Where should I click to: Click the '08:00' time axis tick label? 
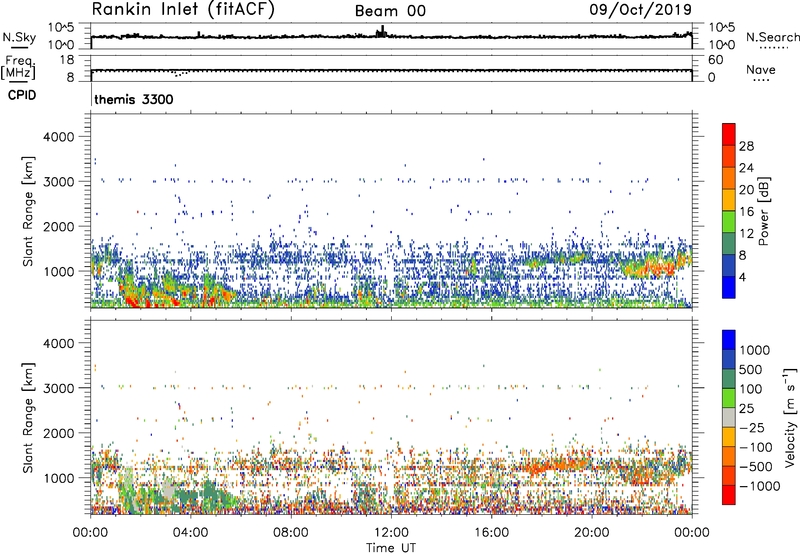click(290, 533)
